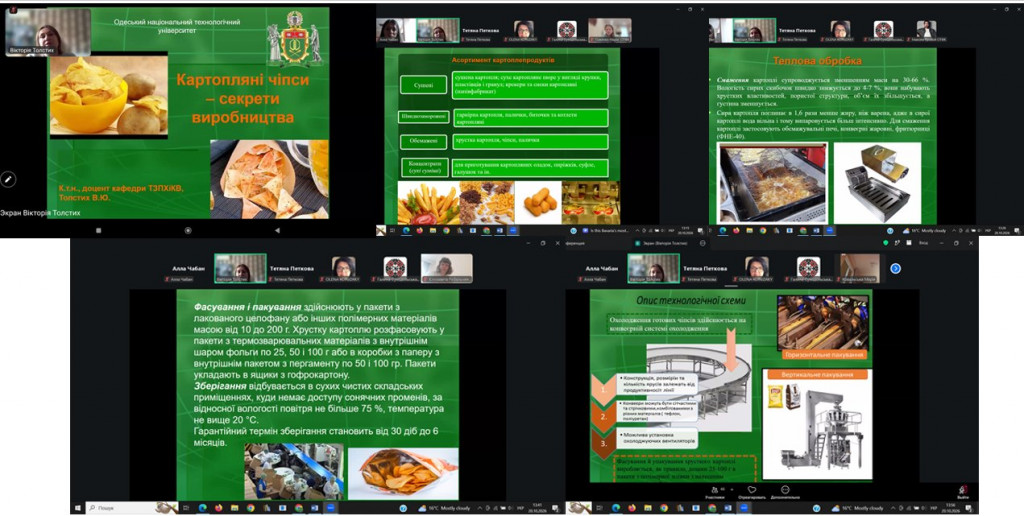Tap the pencil annotate icon on mobile view
This screenshot has height=516, width=1024.
pyautogui.click(x=8, y=178)
